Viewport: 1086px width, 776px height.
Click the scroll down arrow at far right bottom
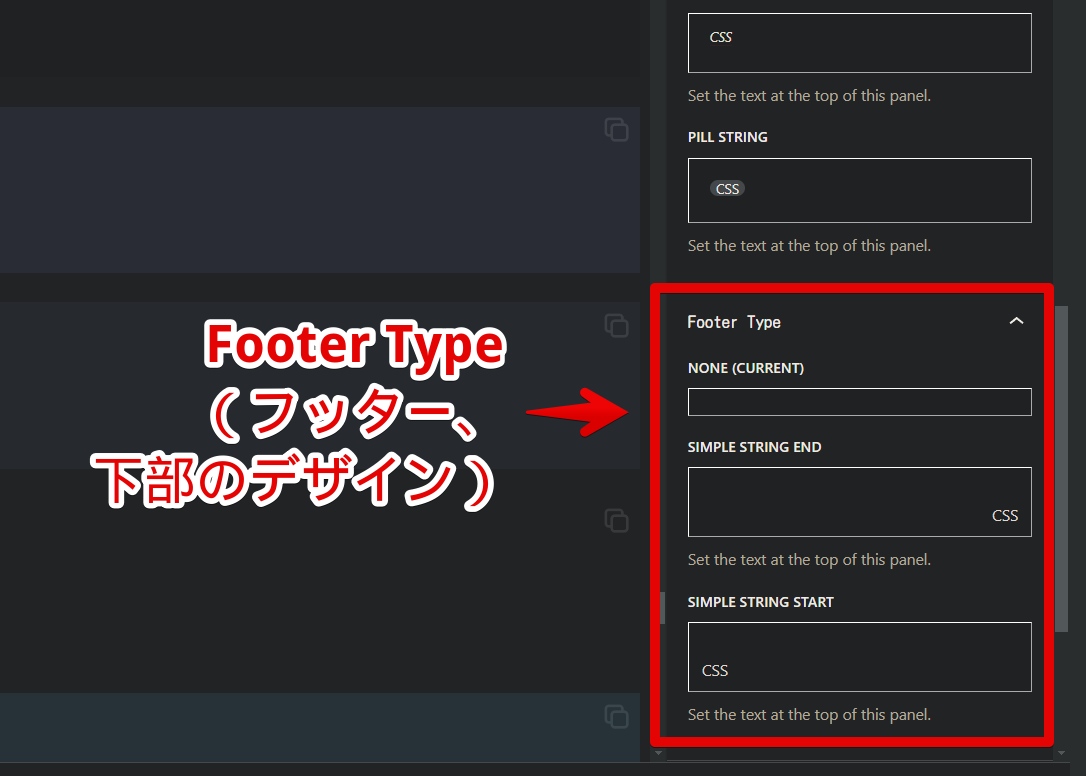tap(1061, 753)
